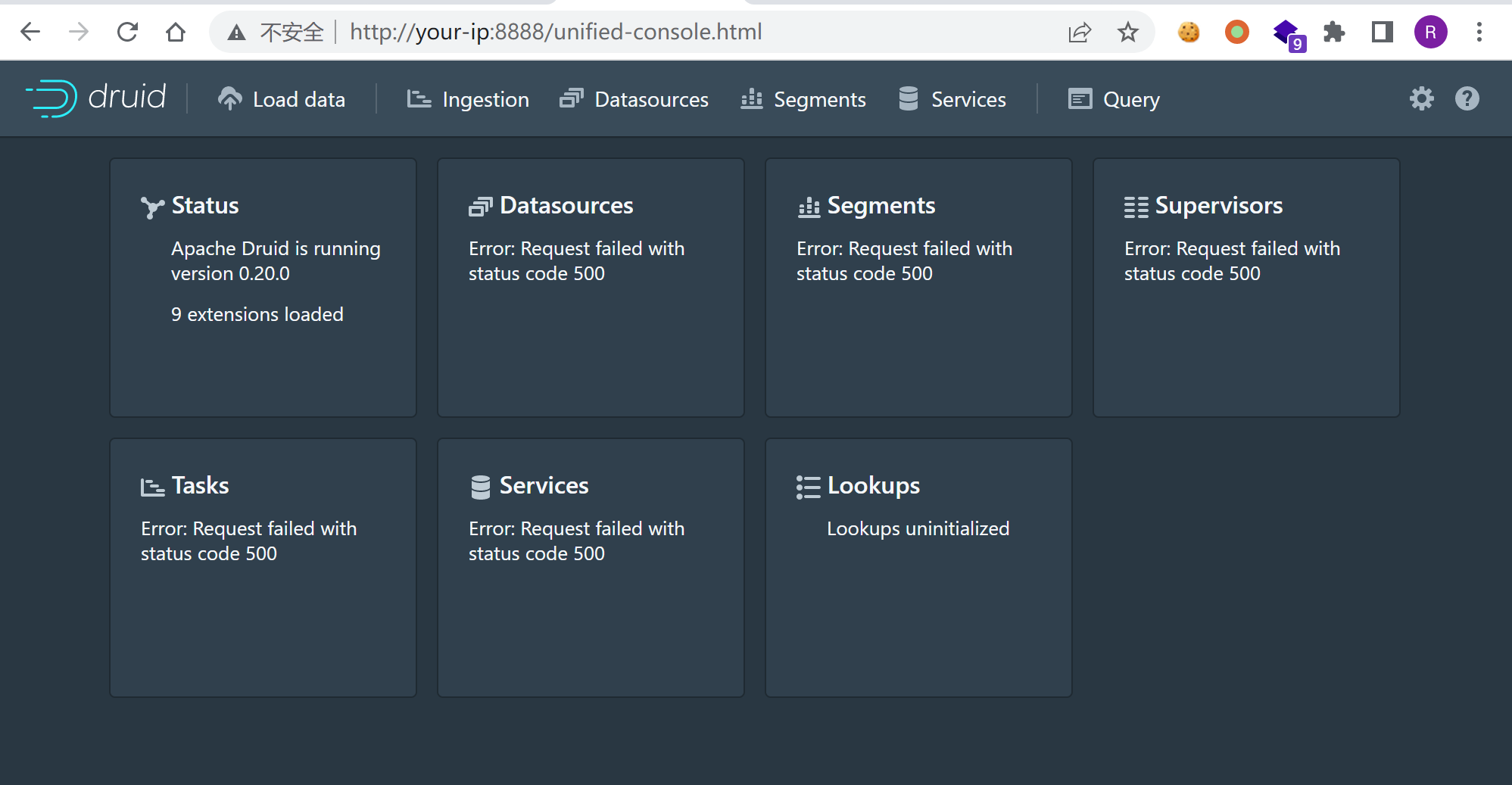Open the browser three-dot menu
The height and width of the screenshot is (785, 1512).
click(1479, 32)
